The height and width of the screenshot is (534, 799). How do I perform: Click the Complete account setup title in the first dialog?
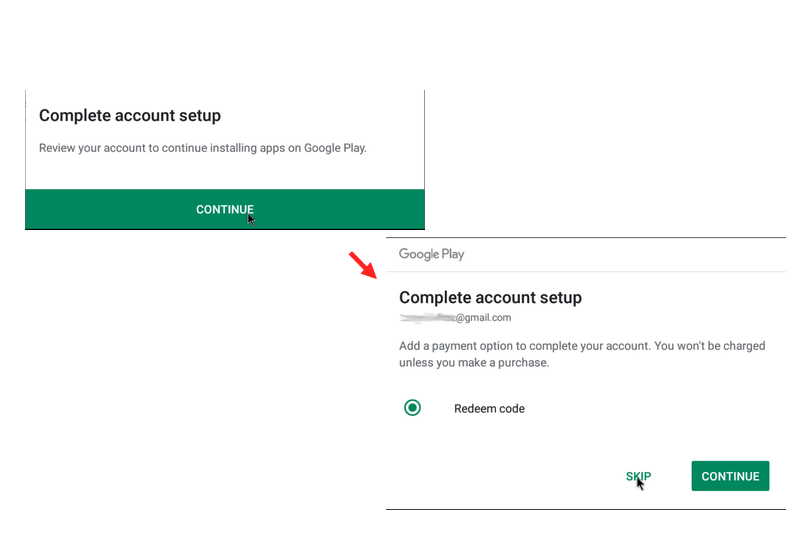tap(130, 116)
